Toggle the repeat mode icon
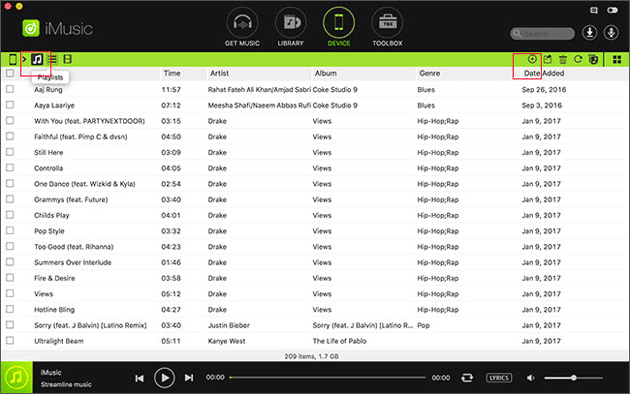 [467, 378]
